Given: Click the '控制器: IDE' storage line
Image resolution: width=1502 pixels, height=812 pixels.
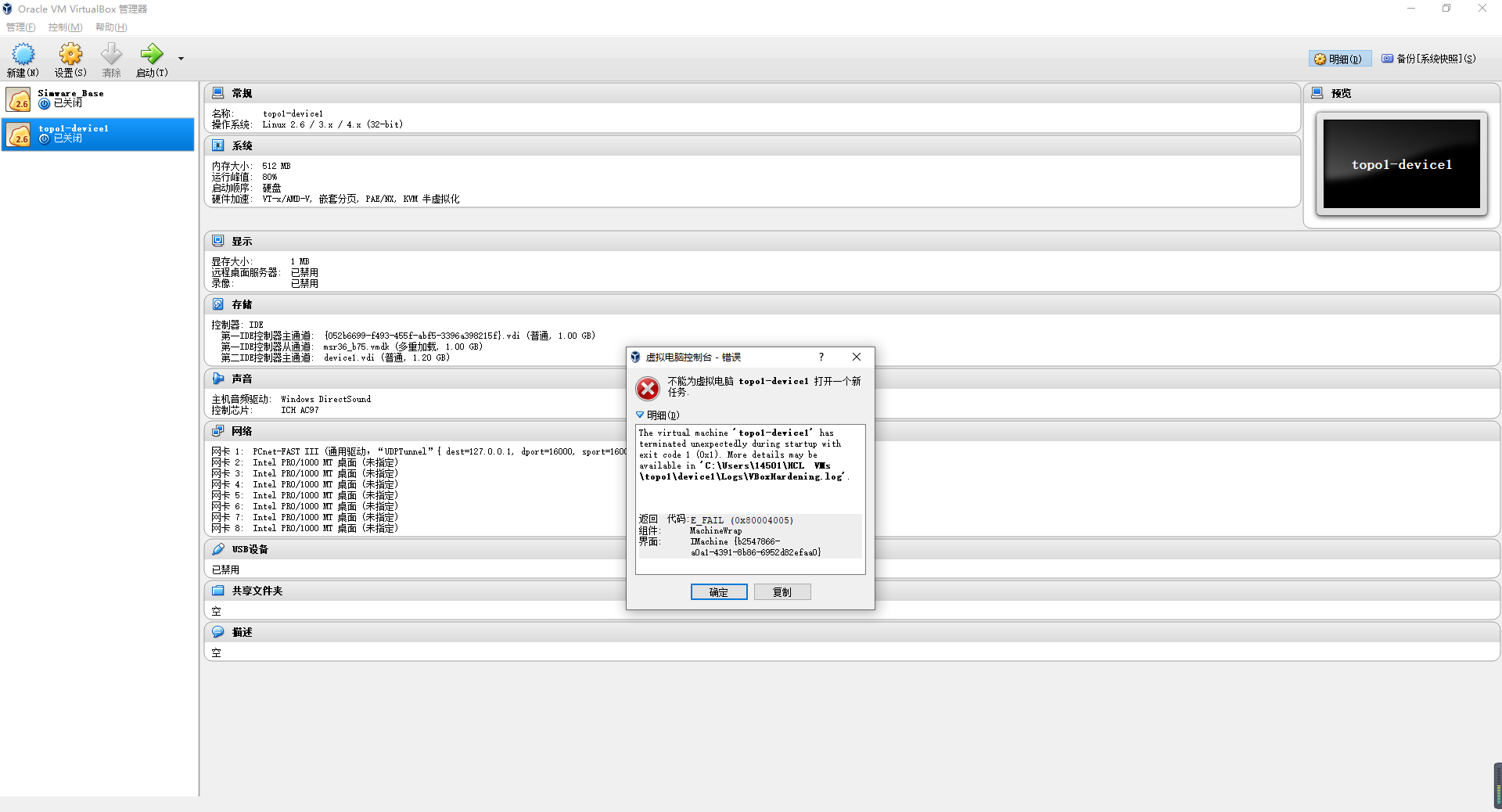Looking at the screenshot, I should tap(238, 325).
